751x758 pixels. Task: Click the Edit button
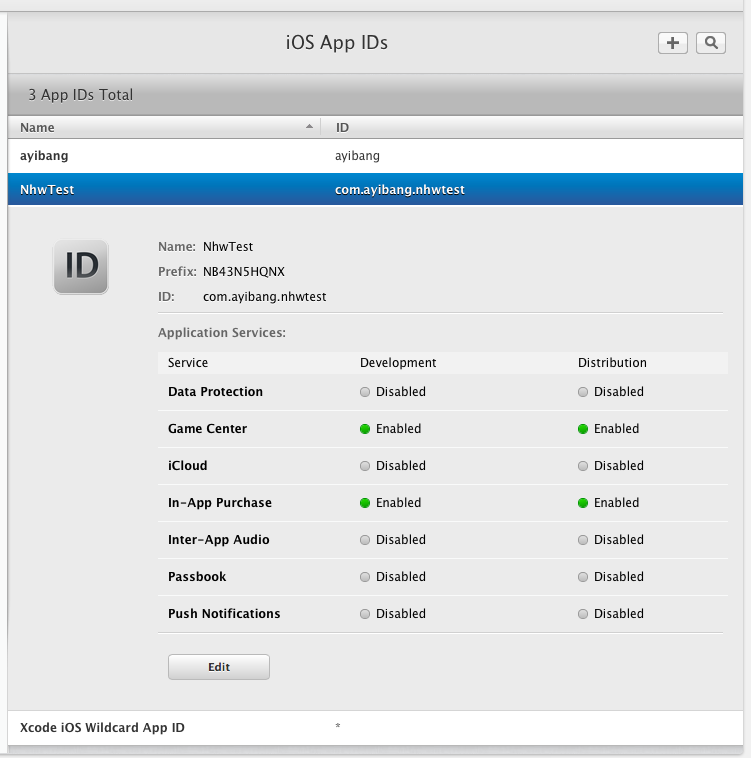click(219, 667)
